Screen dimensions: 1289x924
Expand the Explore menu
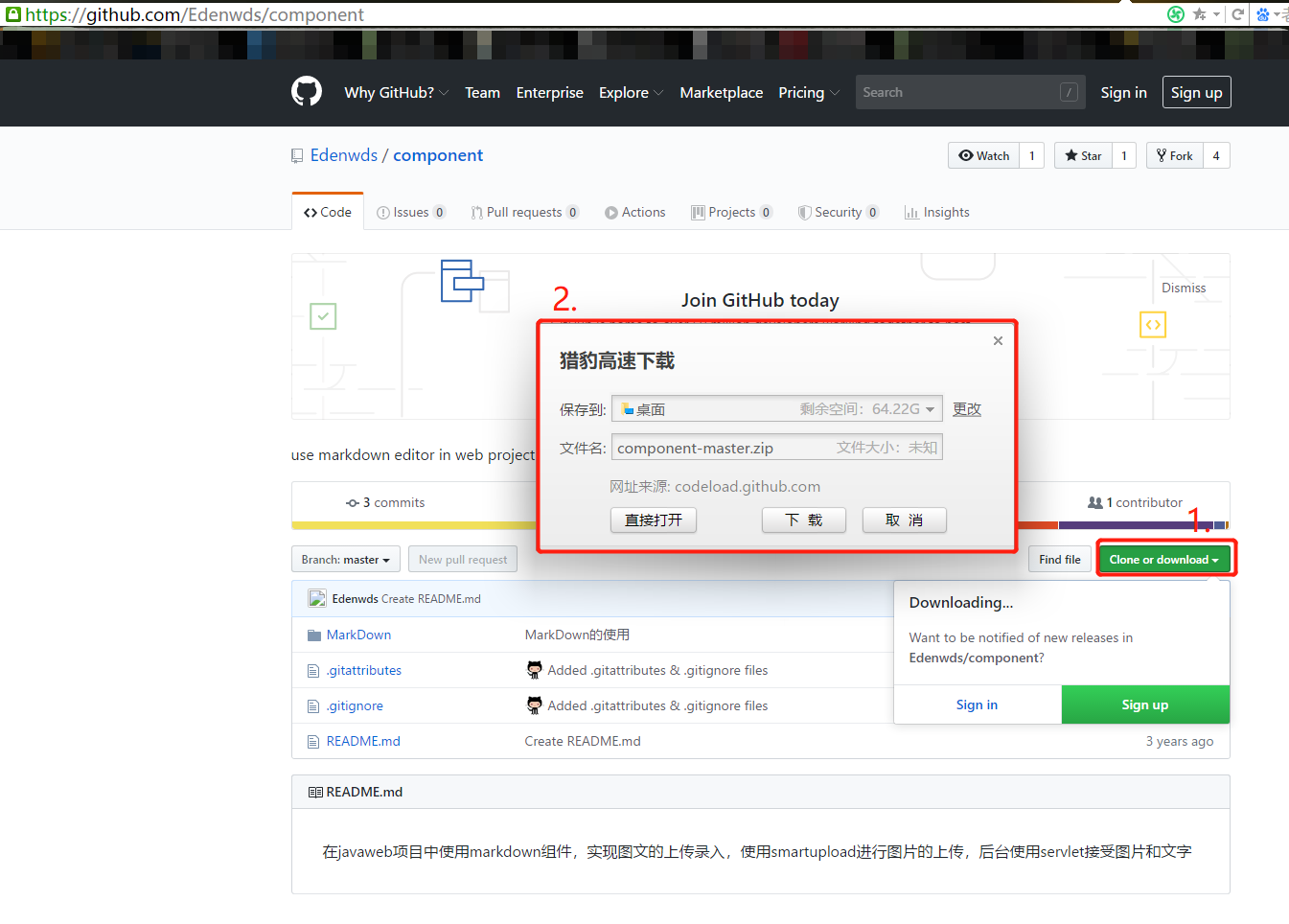(631, 92)
